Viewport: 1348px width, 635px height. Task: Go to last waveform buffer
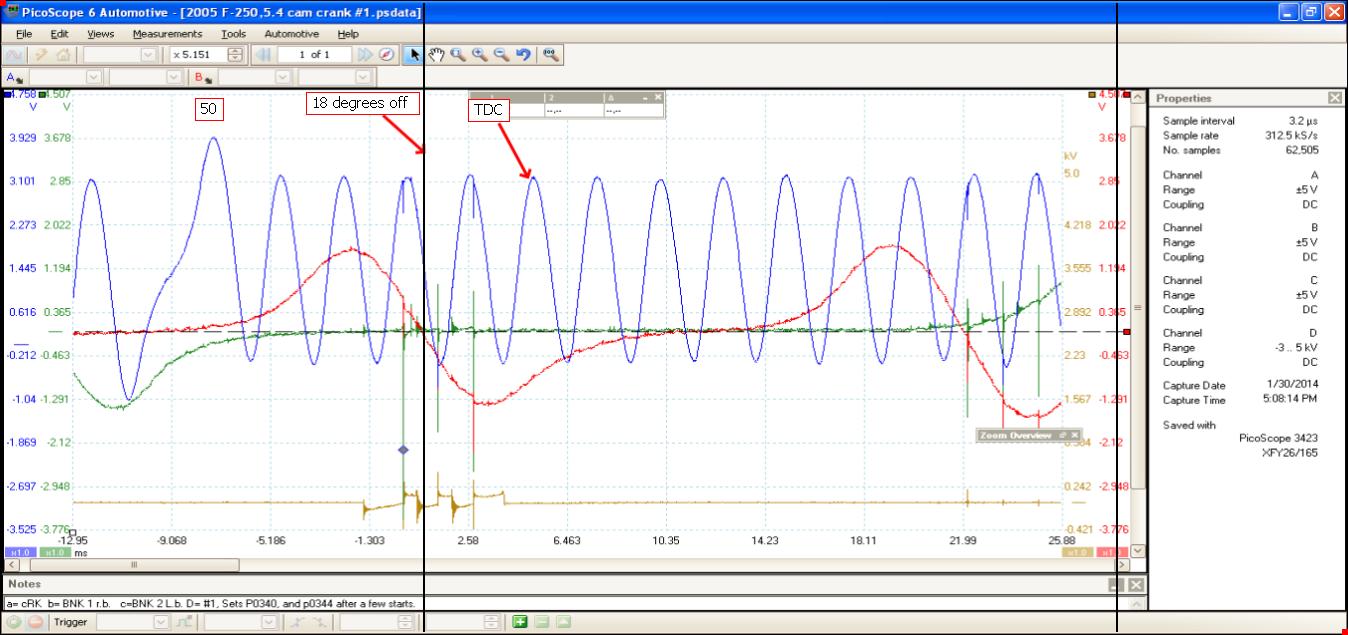365,55
